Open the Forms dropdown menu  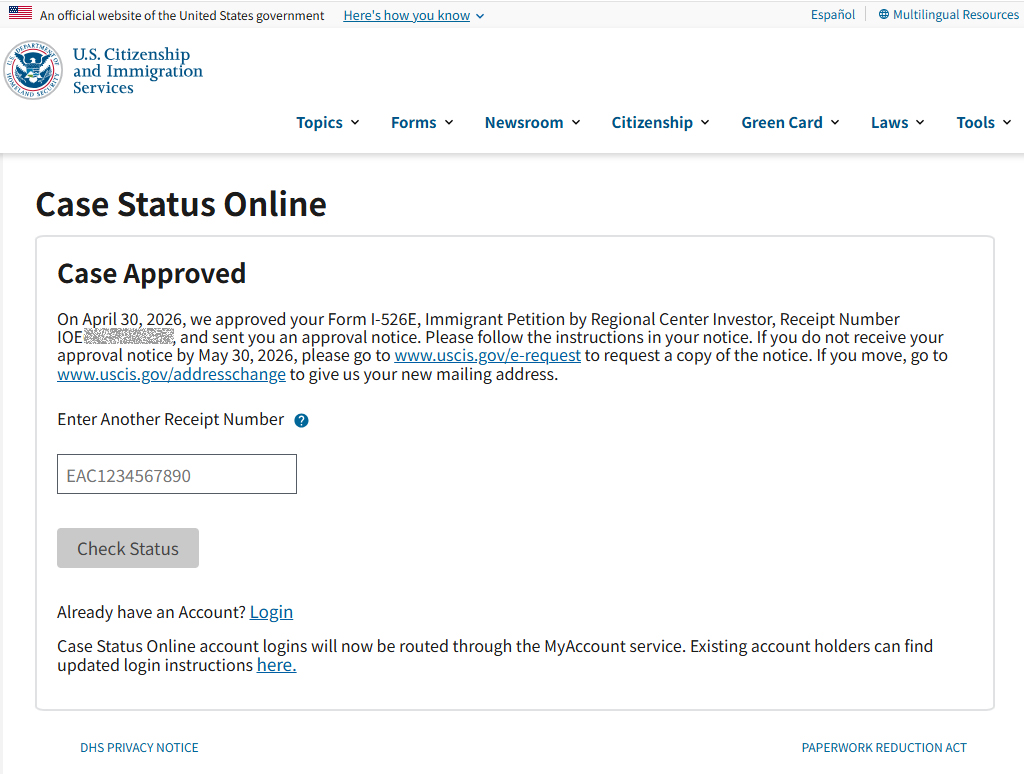(x=422, y=123)
